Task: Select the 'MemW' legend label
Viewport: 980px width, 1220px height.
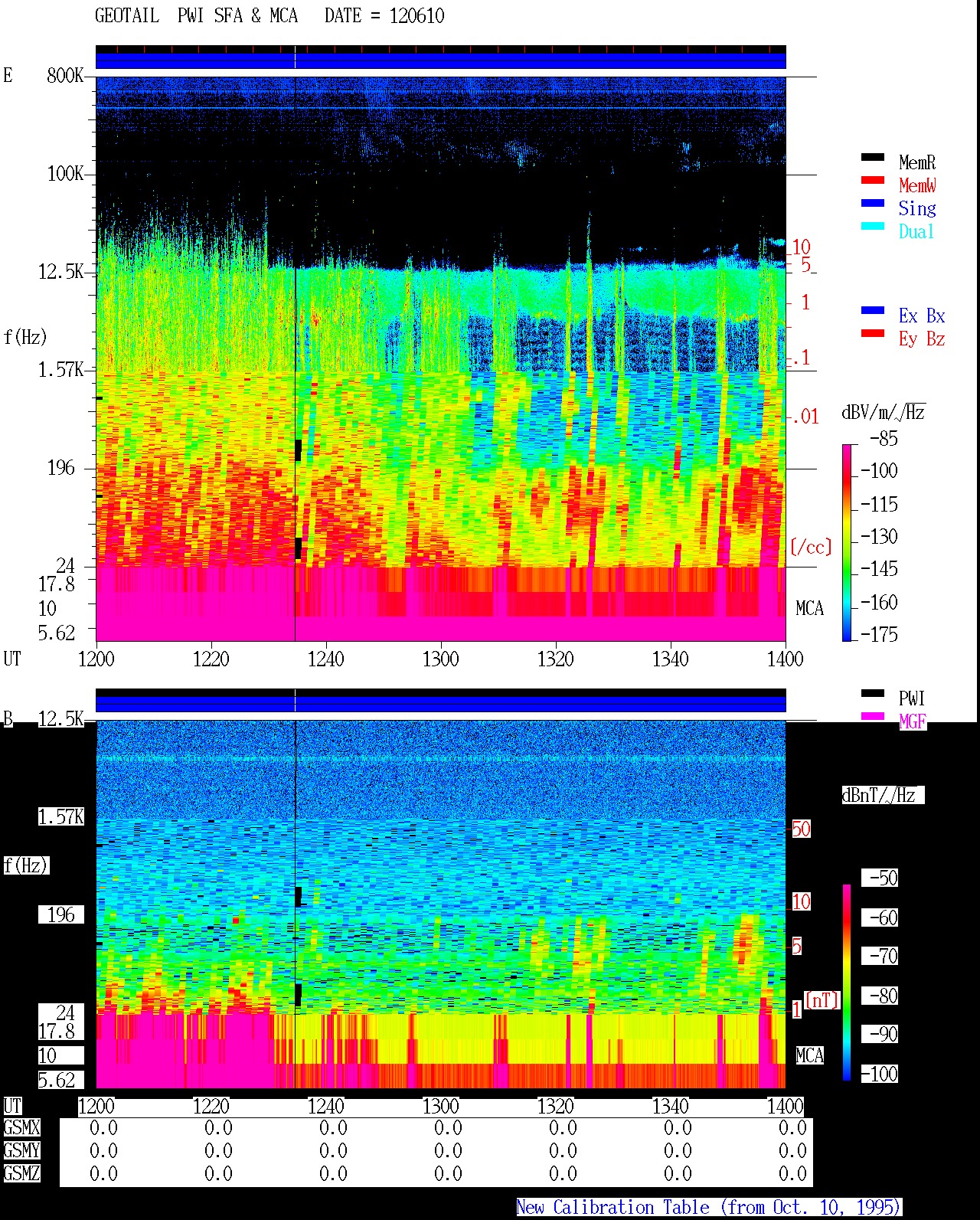Action: (x=917, y=185)
